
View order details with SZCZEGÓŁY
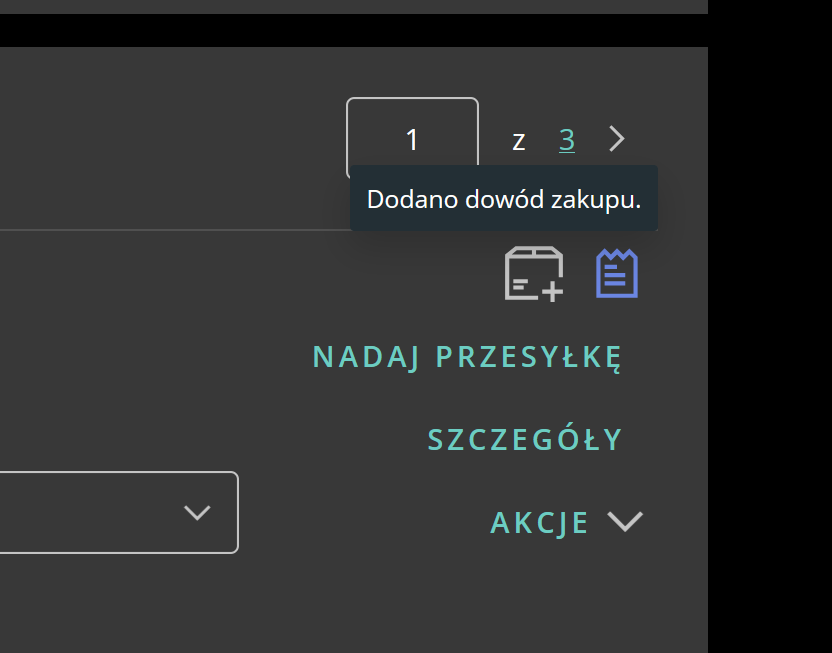[525, 440]
